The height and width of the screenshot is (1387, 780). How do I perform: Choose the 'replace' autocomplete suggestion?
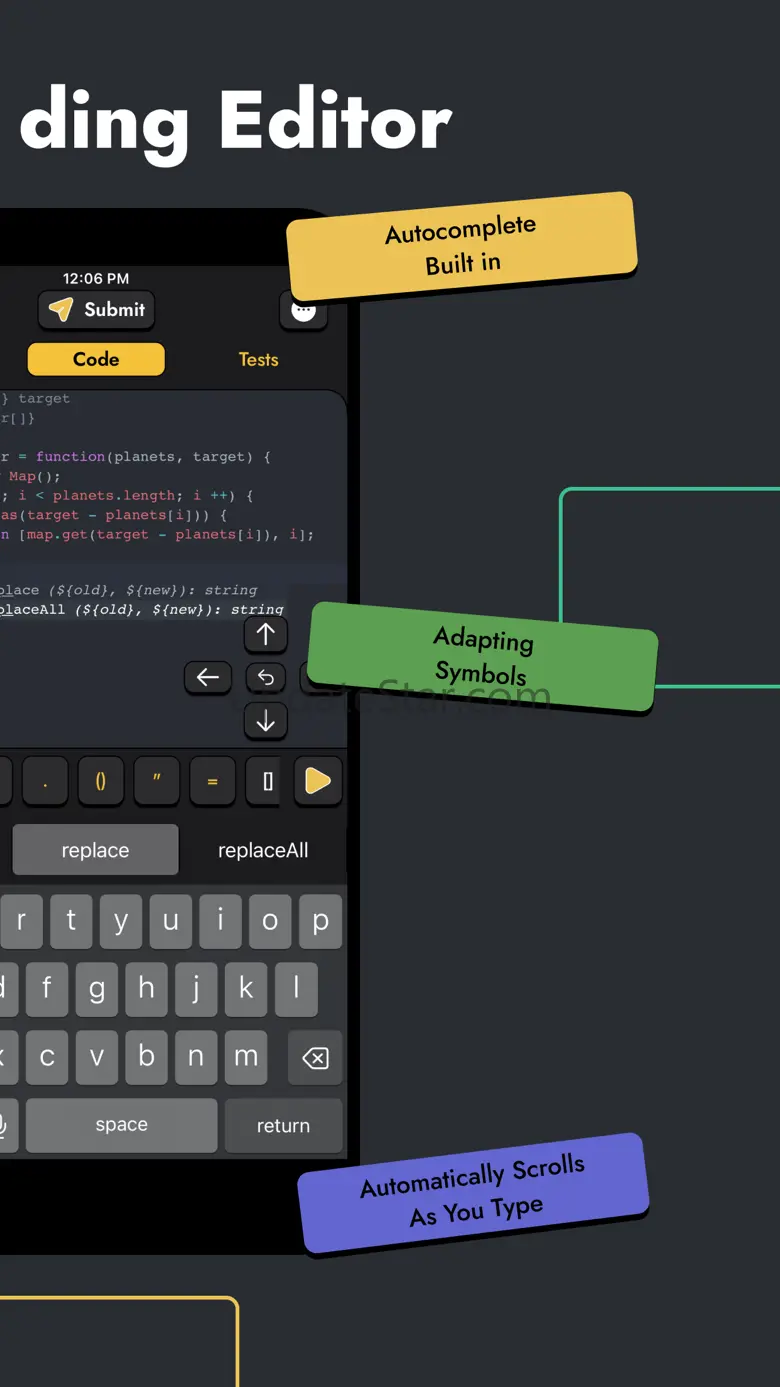pos(95,850)
